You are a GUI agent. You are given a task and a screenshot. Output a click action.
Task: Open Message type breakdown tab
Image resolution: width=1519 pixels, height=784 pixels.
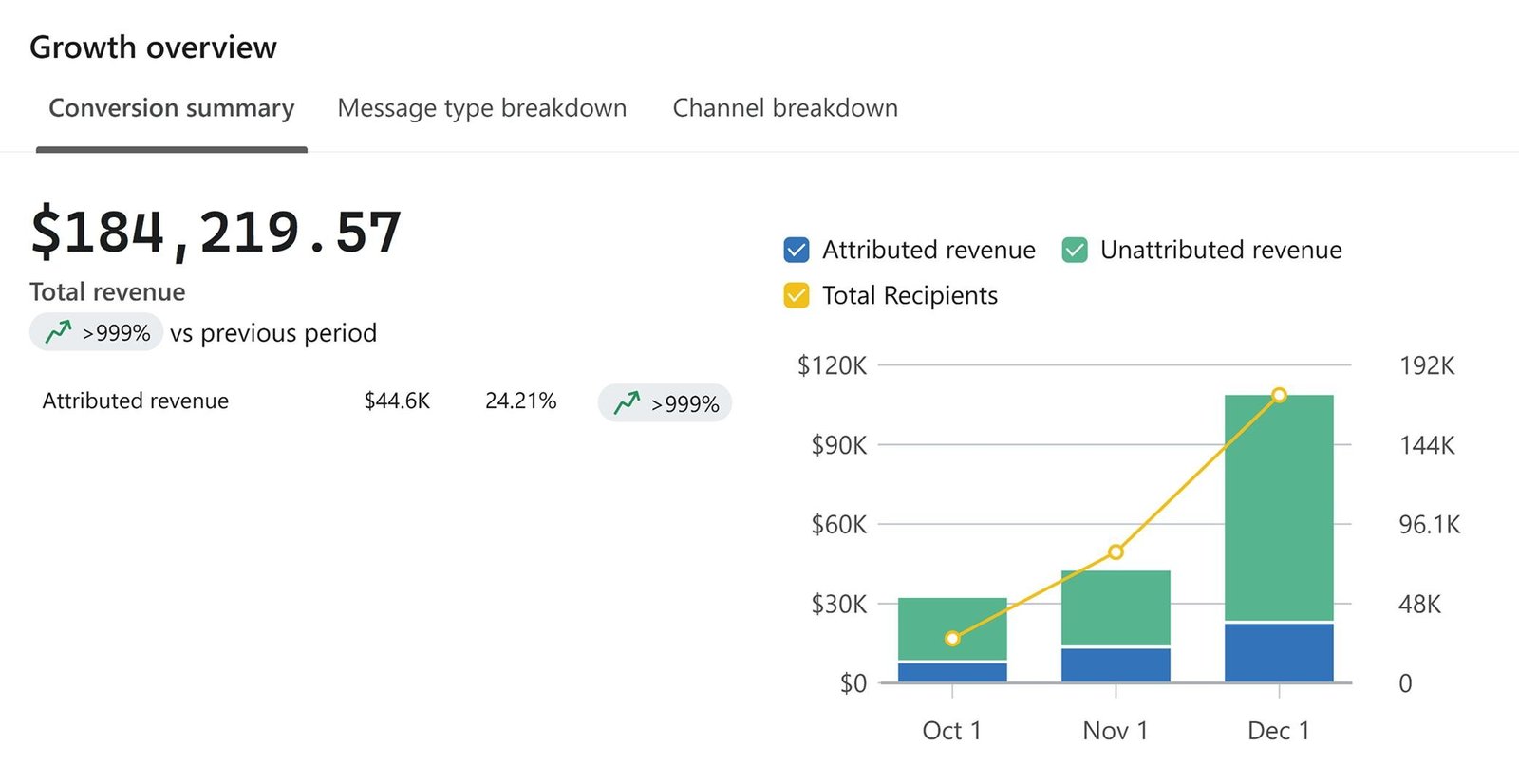481,108
